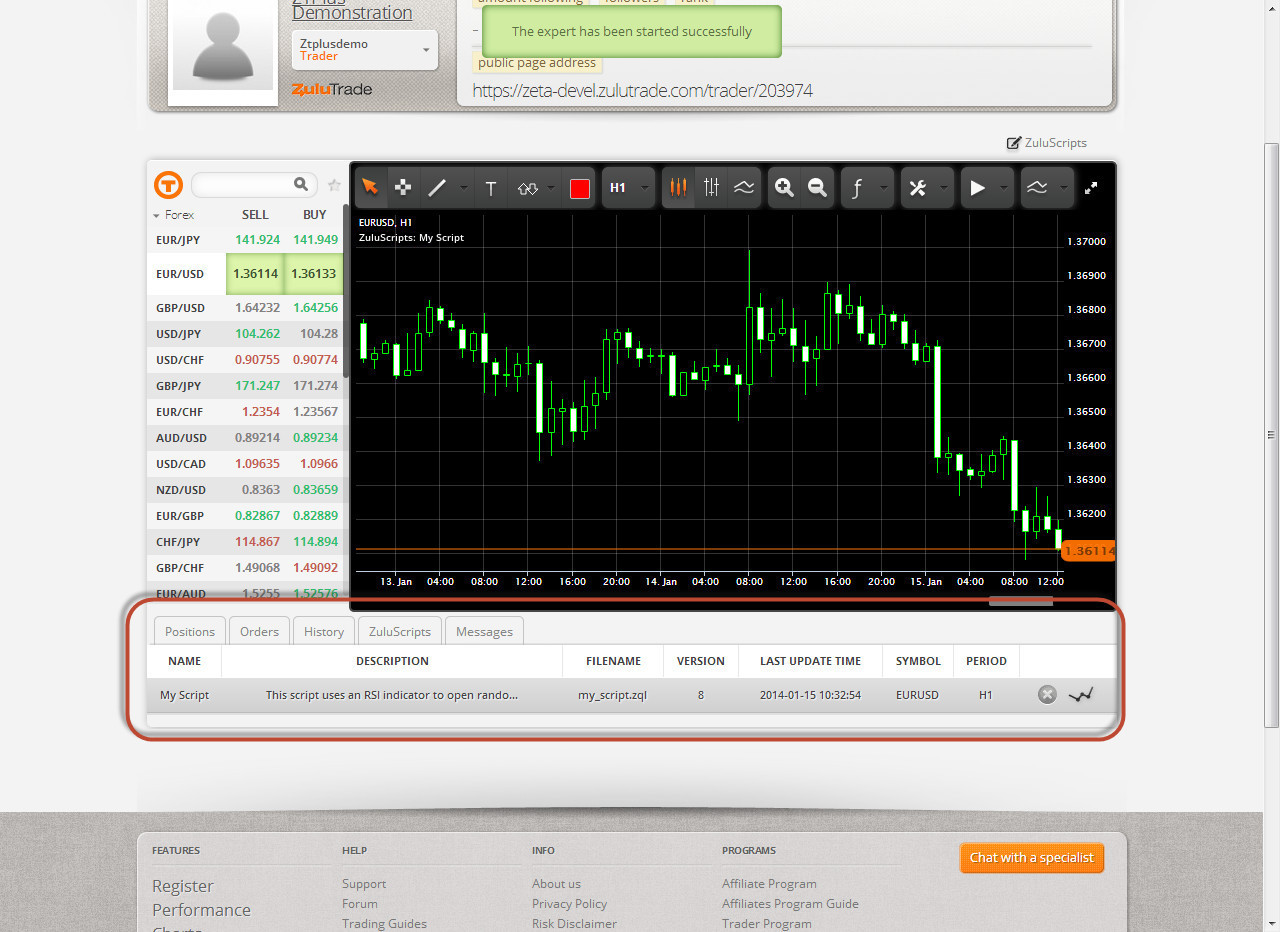Select the up/down arrows marker tool

coord(527,188)
